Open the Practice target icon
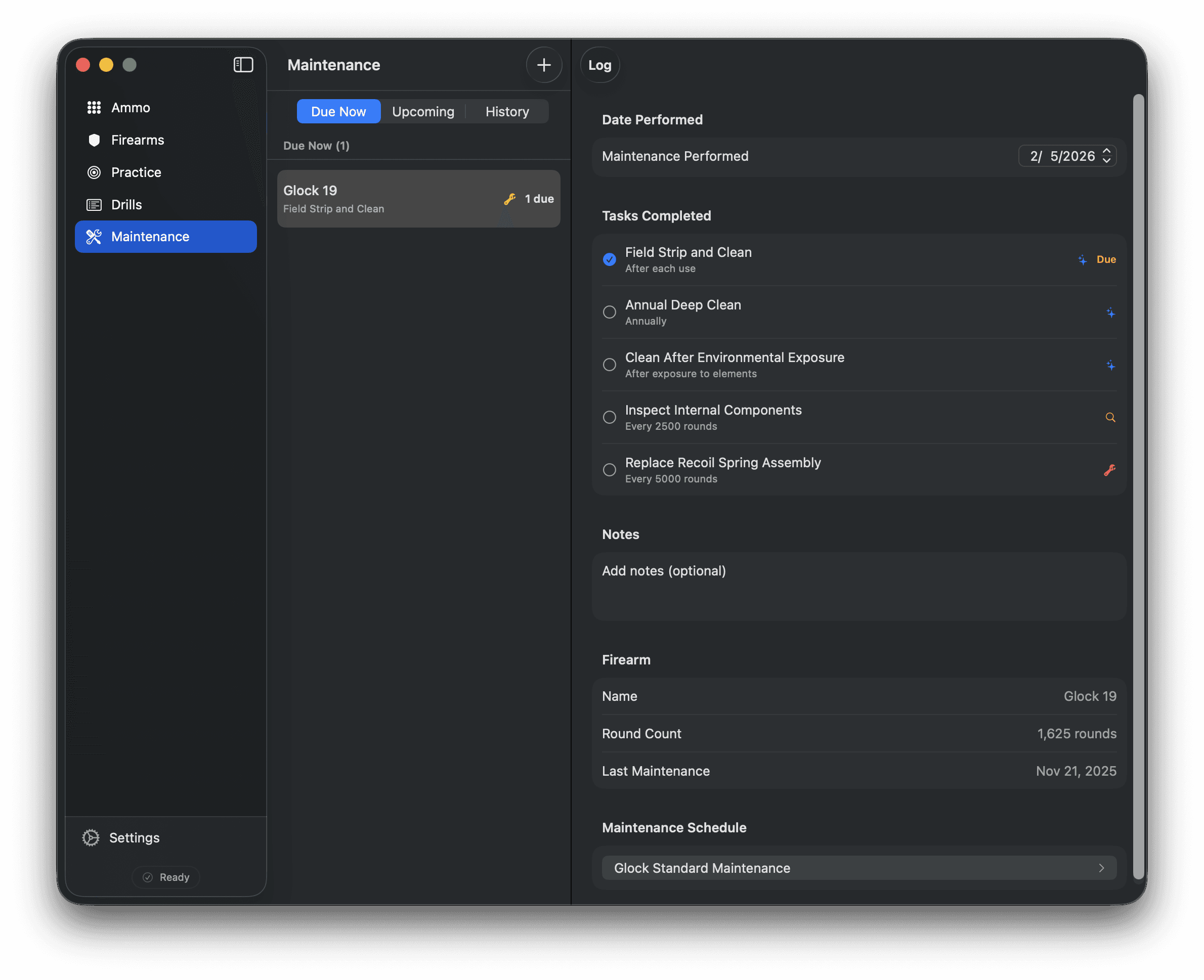 pyautogui.click(x=94, y=172)
